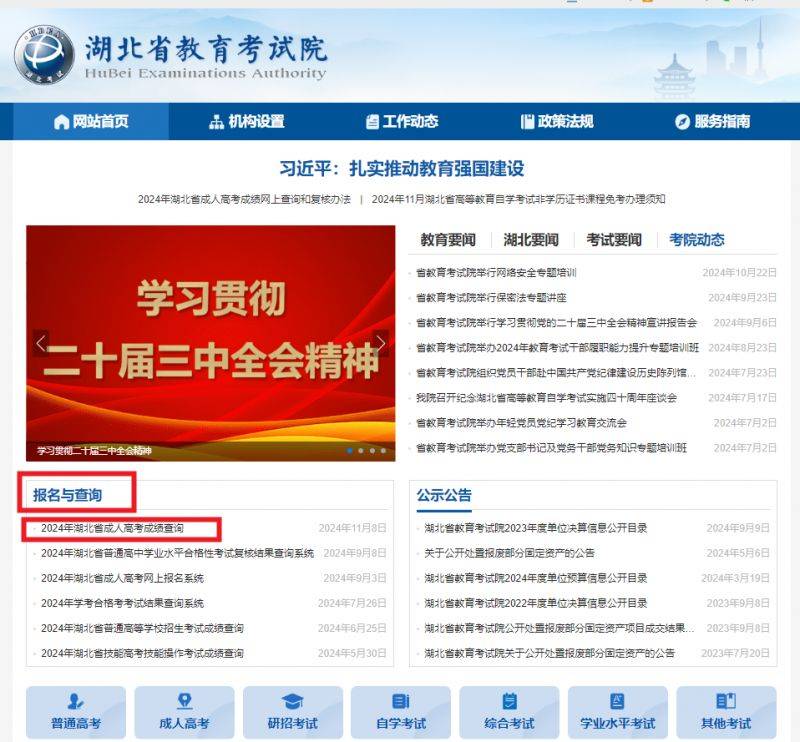This screenshot has height=742, width=800.
Task: Click the headline 习近平：扎实推动教育强国建设
Action: tap(401, 168)
